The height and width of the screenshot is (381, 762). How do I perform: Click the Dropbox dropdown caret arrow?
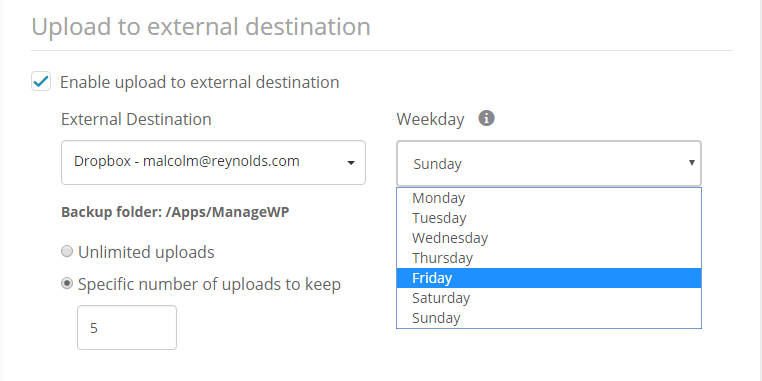pyautogui.click(x=351, y=163)
